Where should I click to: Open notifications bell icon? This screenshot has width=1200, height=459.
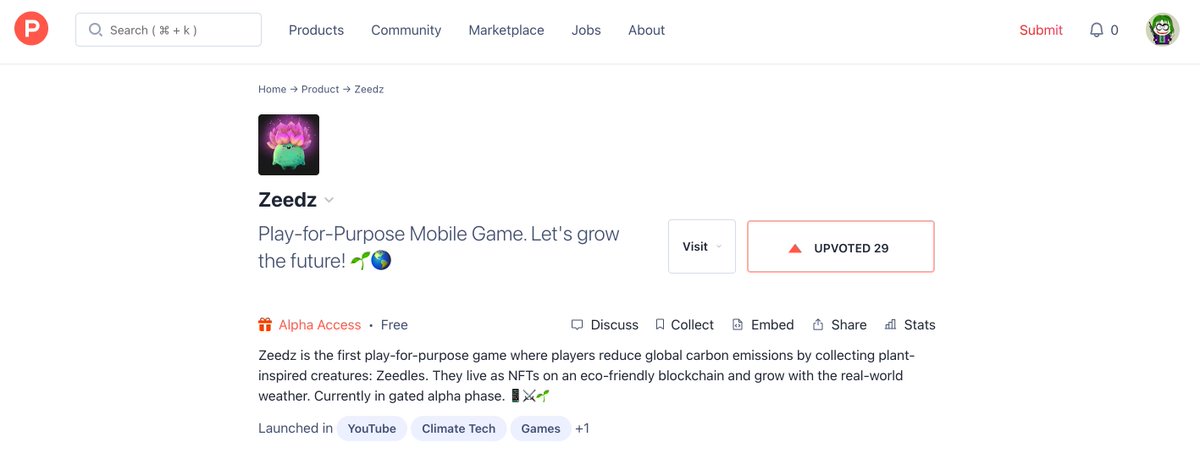click(x=1096, y=30)
